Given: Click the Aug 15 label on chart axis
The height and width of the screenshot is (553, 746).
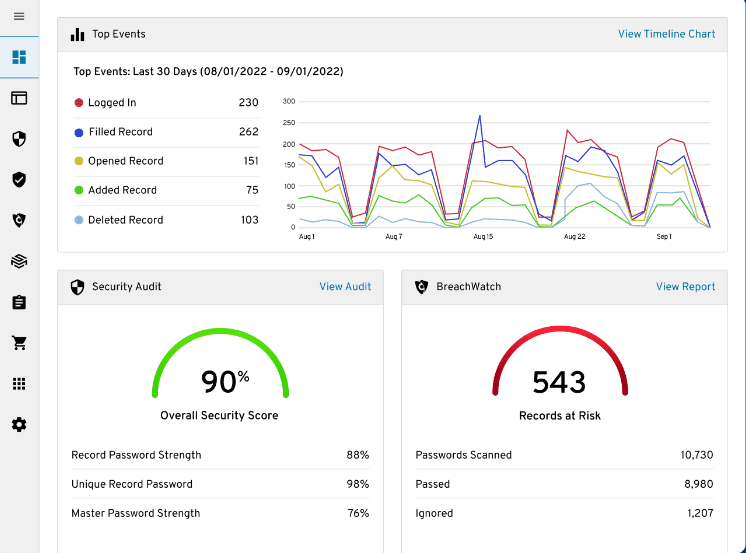Looking at the screenshot, I should (483, 237).
